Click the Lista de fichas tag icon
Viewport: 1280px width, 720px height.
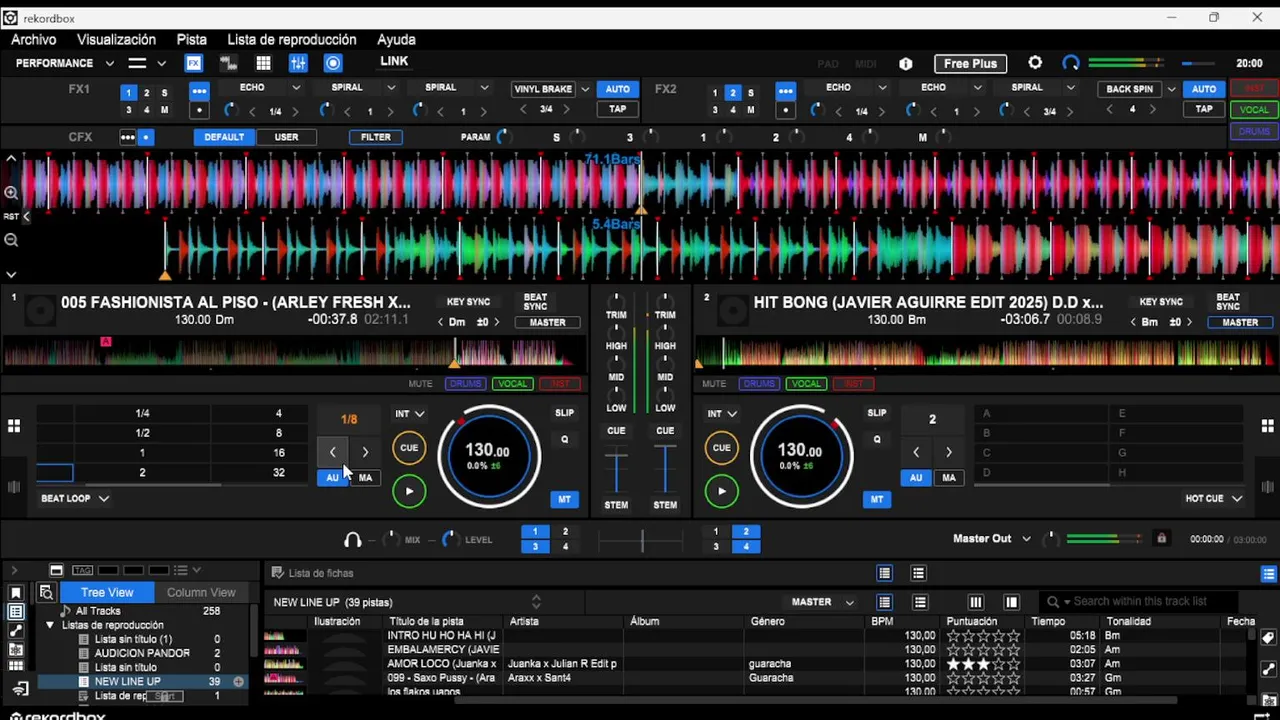tap(277, 573)
